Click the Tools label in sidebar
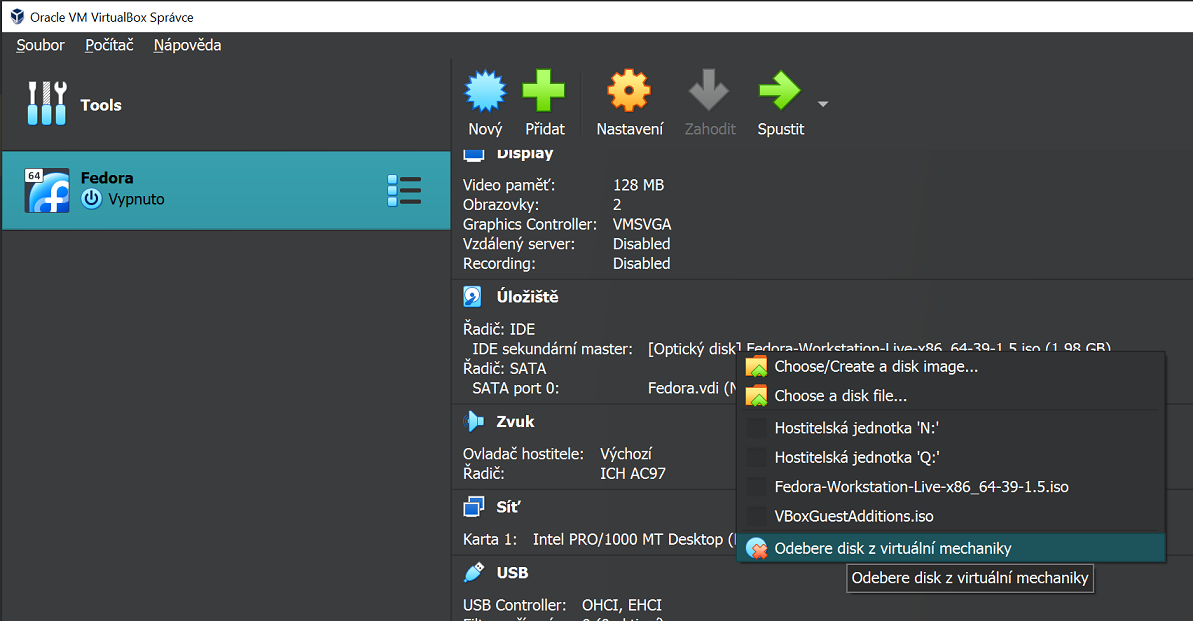Screen dimensions: 1193x621 101,105
